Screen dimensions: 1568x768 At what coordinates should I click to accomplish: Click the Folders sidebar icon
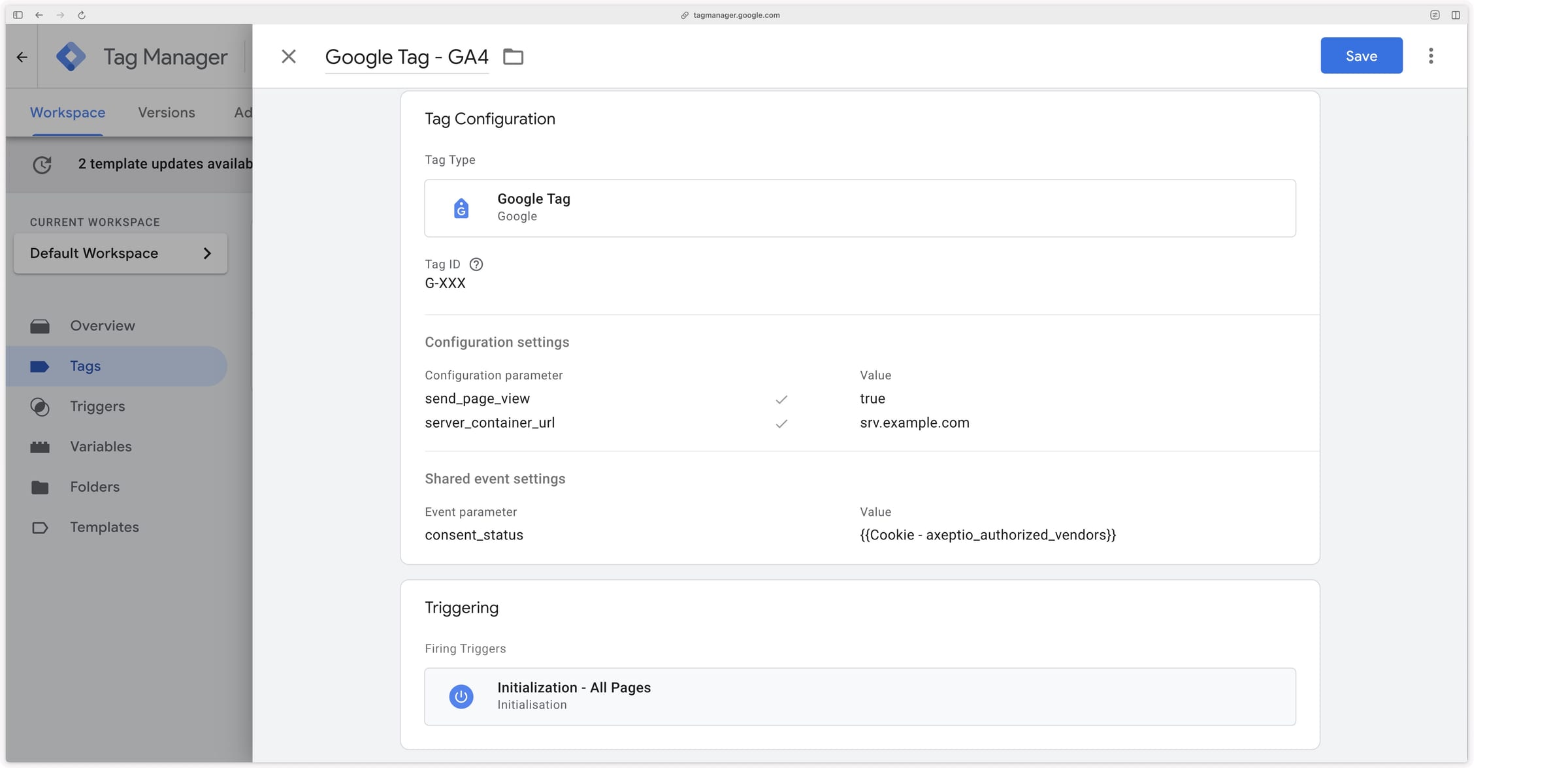click(x=40, y=487)
